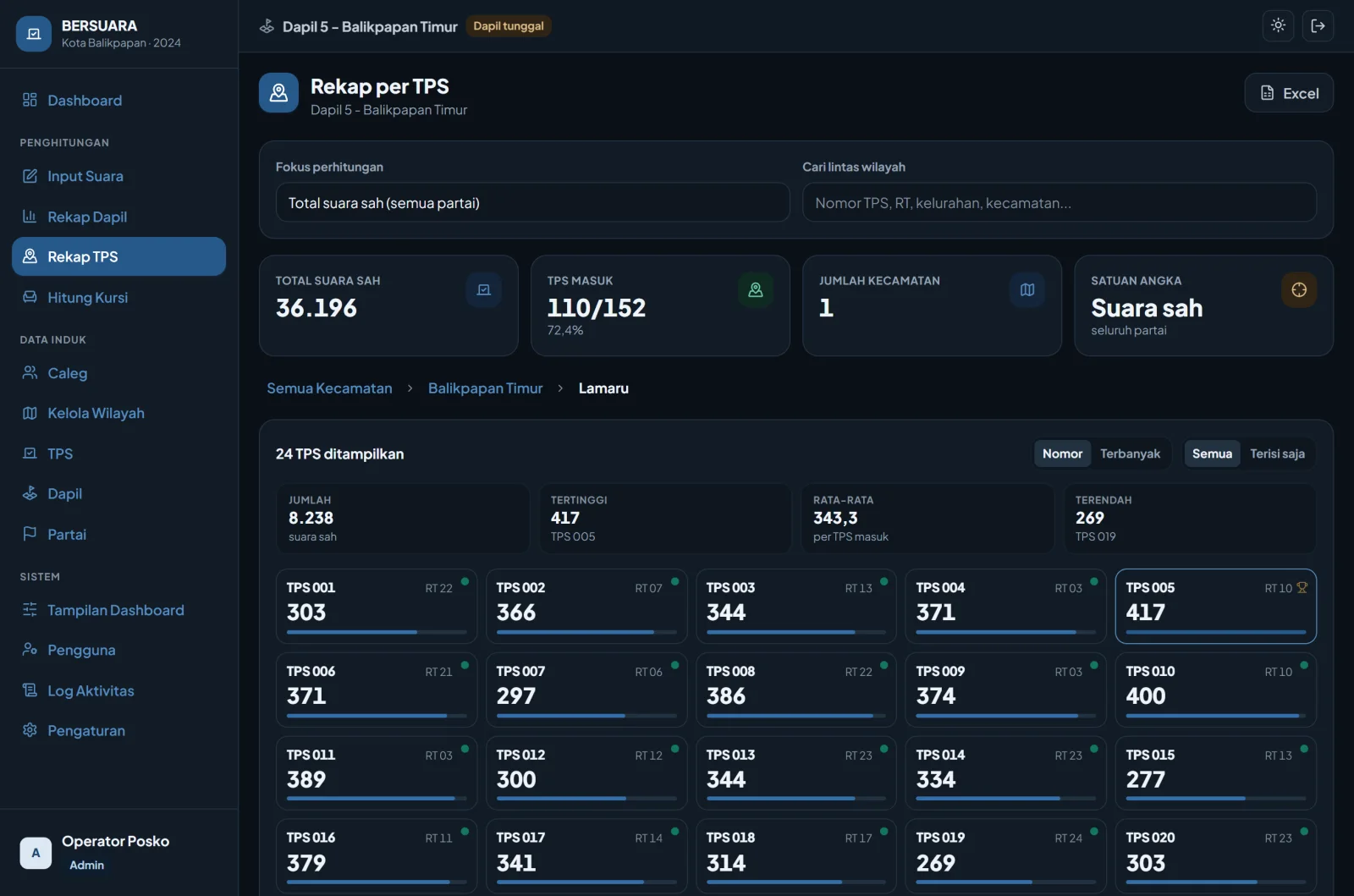Click the Dapil tunggal badge
The height and width of the screenshot is (896, 1354).
pyautogui.click(x=508, y=26)
